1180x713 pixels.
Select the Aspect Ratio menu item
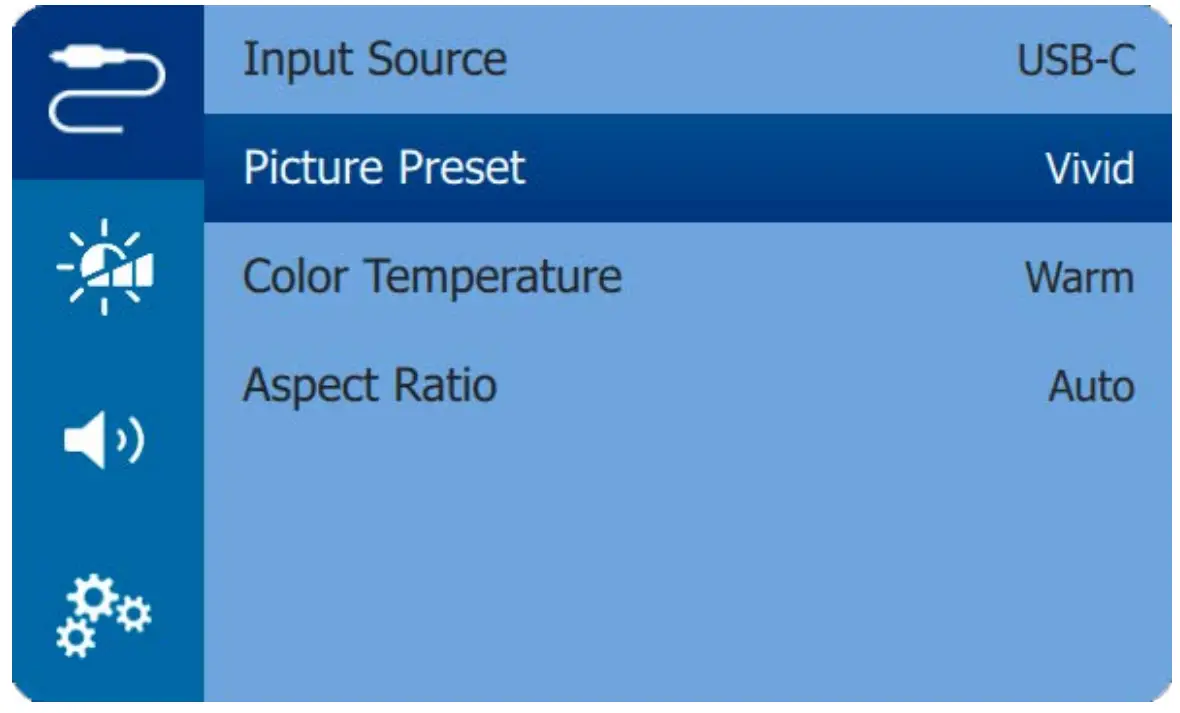coord(370,385)
